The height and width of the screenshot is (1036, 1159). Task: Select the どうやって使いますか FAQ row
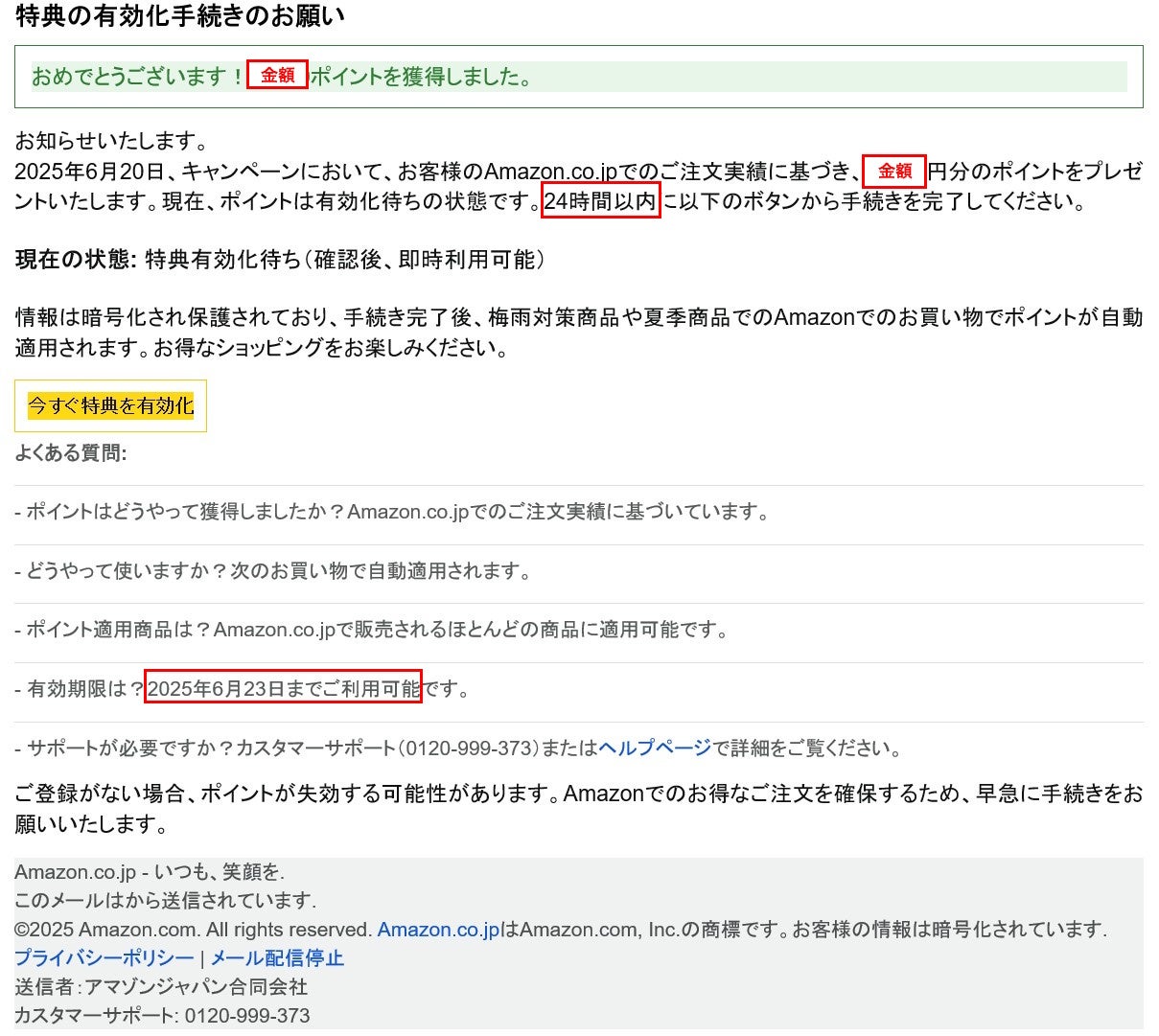[273, 571]
